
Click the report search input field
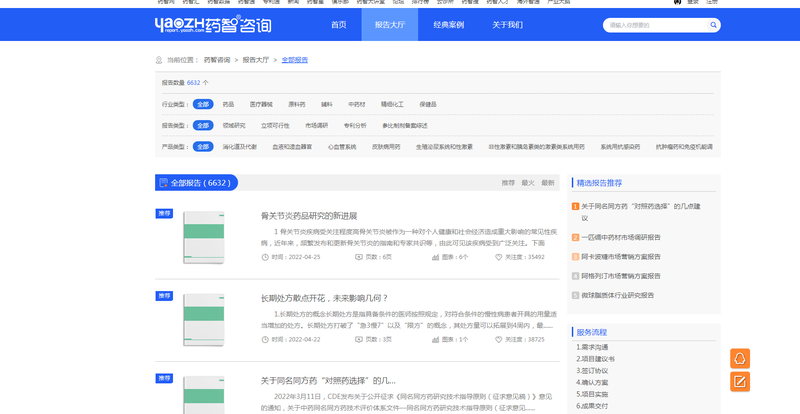[657, 25]
